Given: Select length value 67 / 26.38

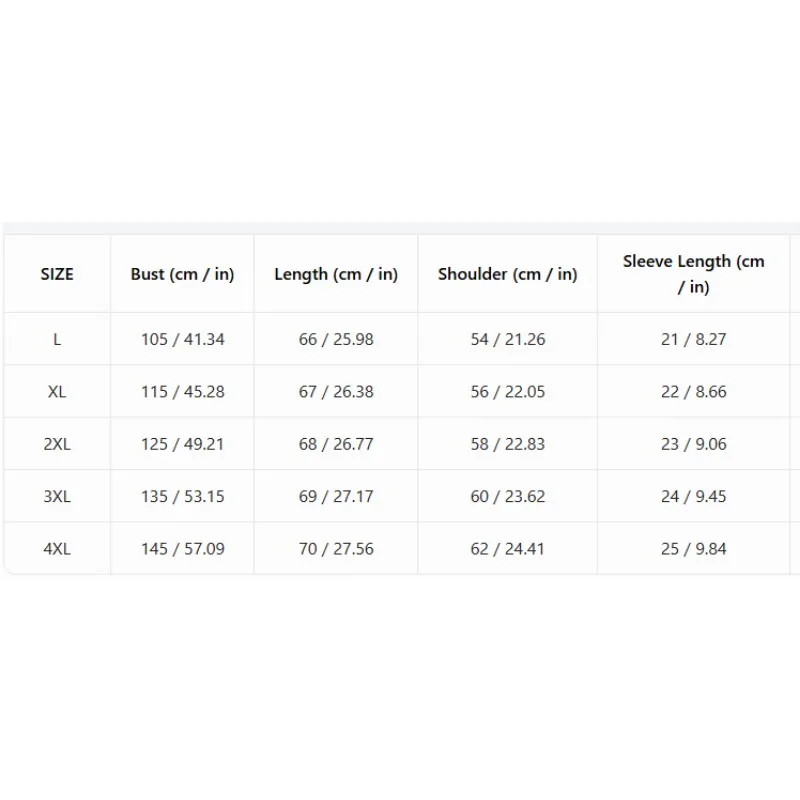Looking at the screenshot, I should [336, 392].
